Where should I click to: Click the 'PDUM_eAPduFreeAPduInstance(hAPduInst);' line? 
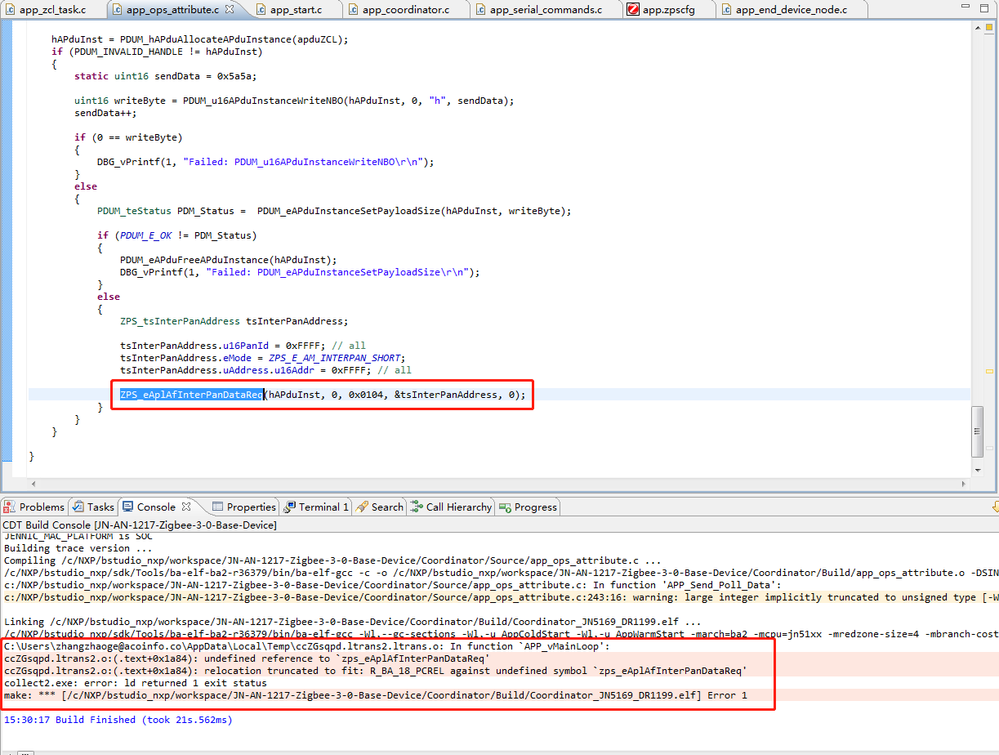click(228, 260)
